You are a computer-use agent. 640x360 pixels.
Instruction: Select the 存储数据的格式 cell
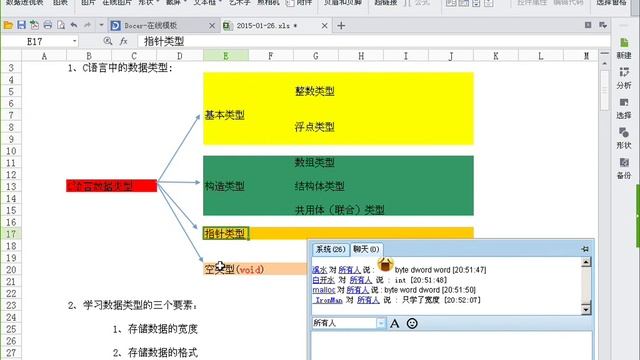click(162, 353)
